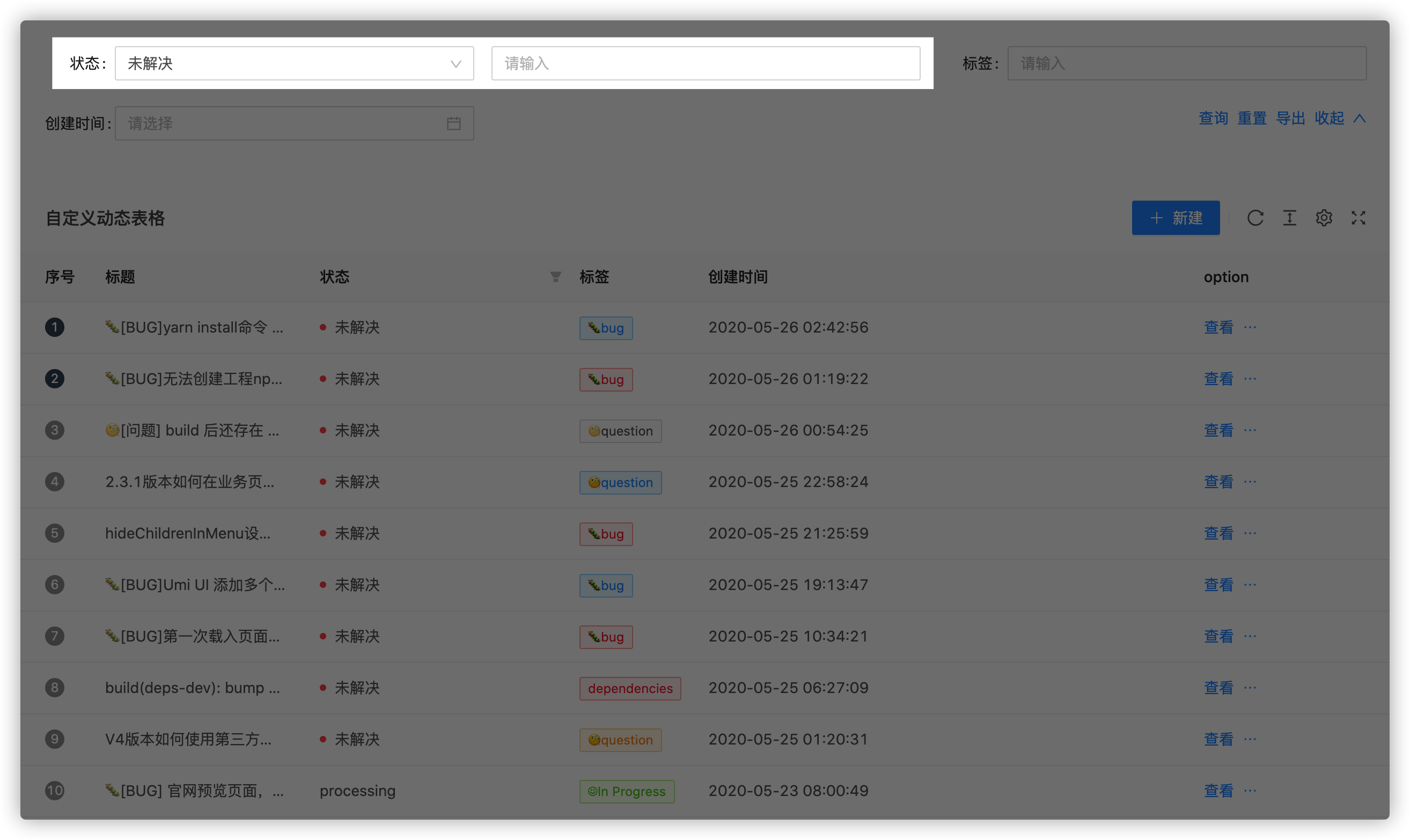Create a record with the 新建 button

click(x=1176, y=218)
